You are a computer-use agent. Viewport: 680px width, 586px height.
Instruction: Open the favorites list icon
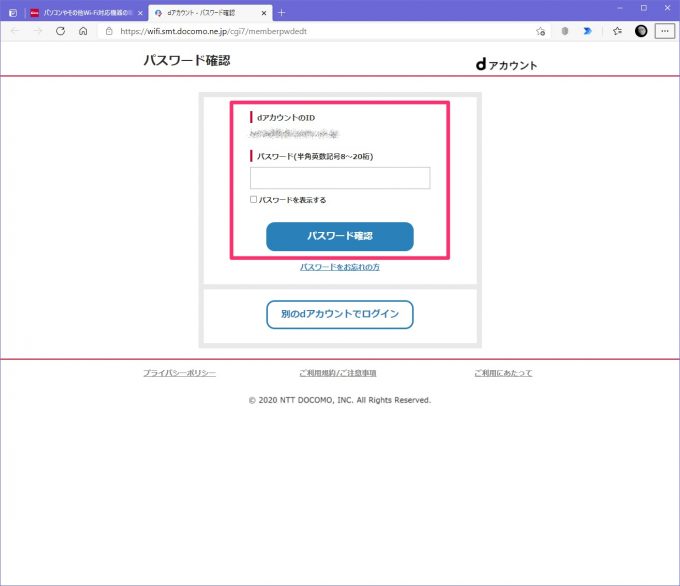(x=618, y=31)
